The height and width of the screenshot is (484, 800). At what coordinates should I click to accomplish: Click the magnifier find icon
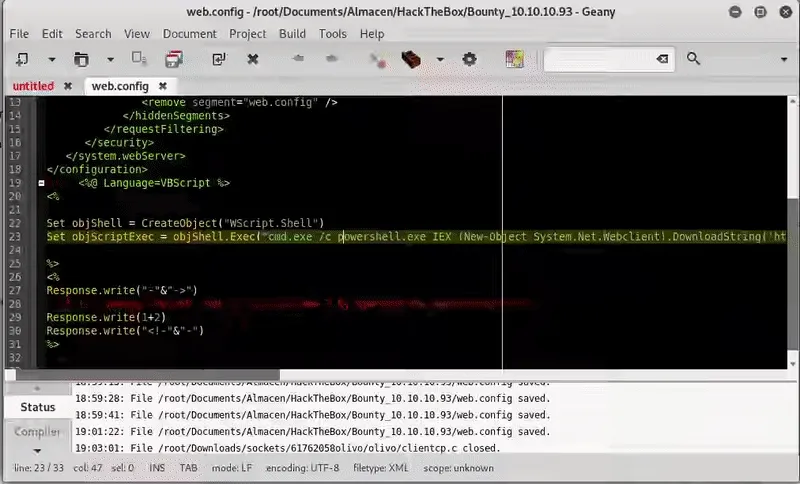(694, 59)
